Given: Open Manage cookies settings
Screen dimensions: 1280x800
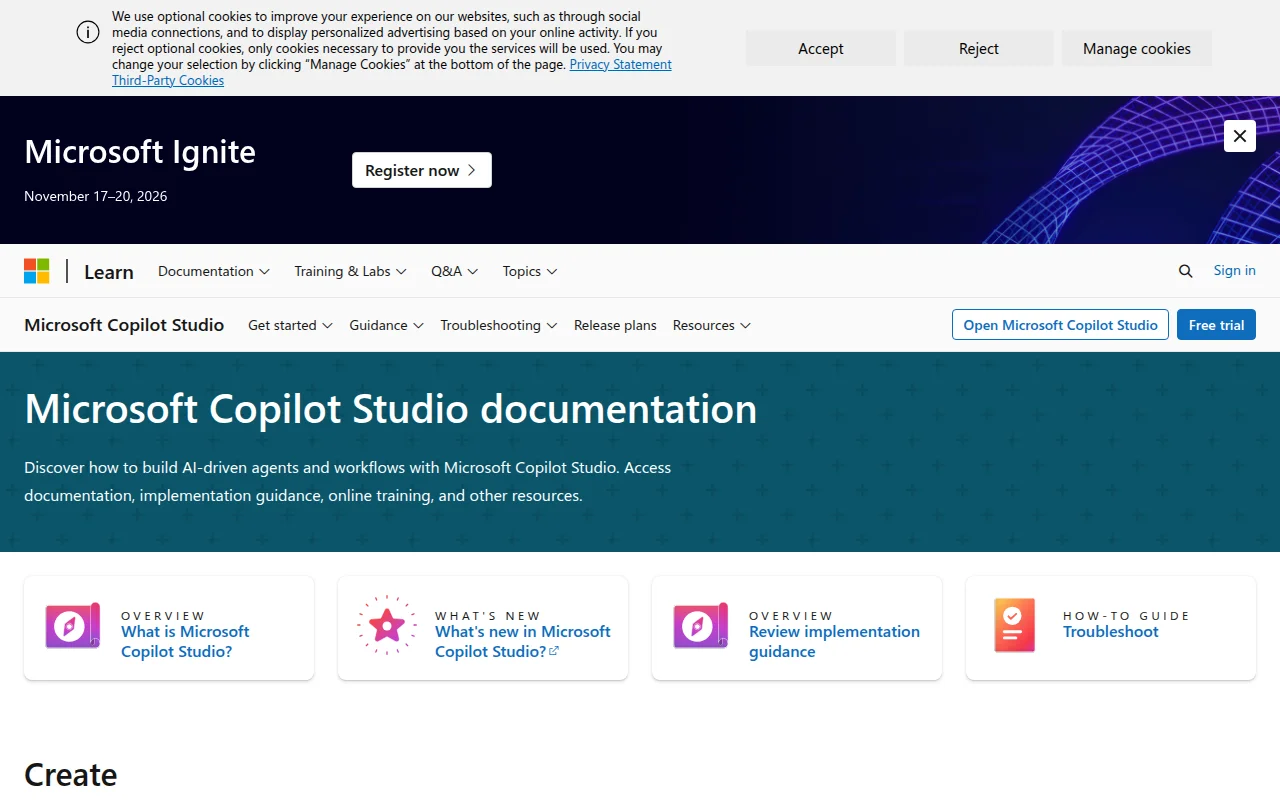Looking at the screenshot, I should 1137,48.
